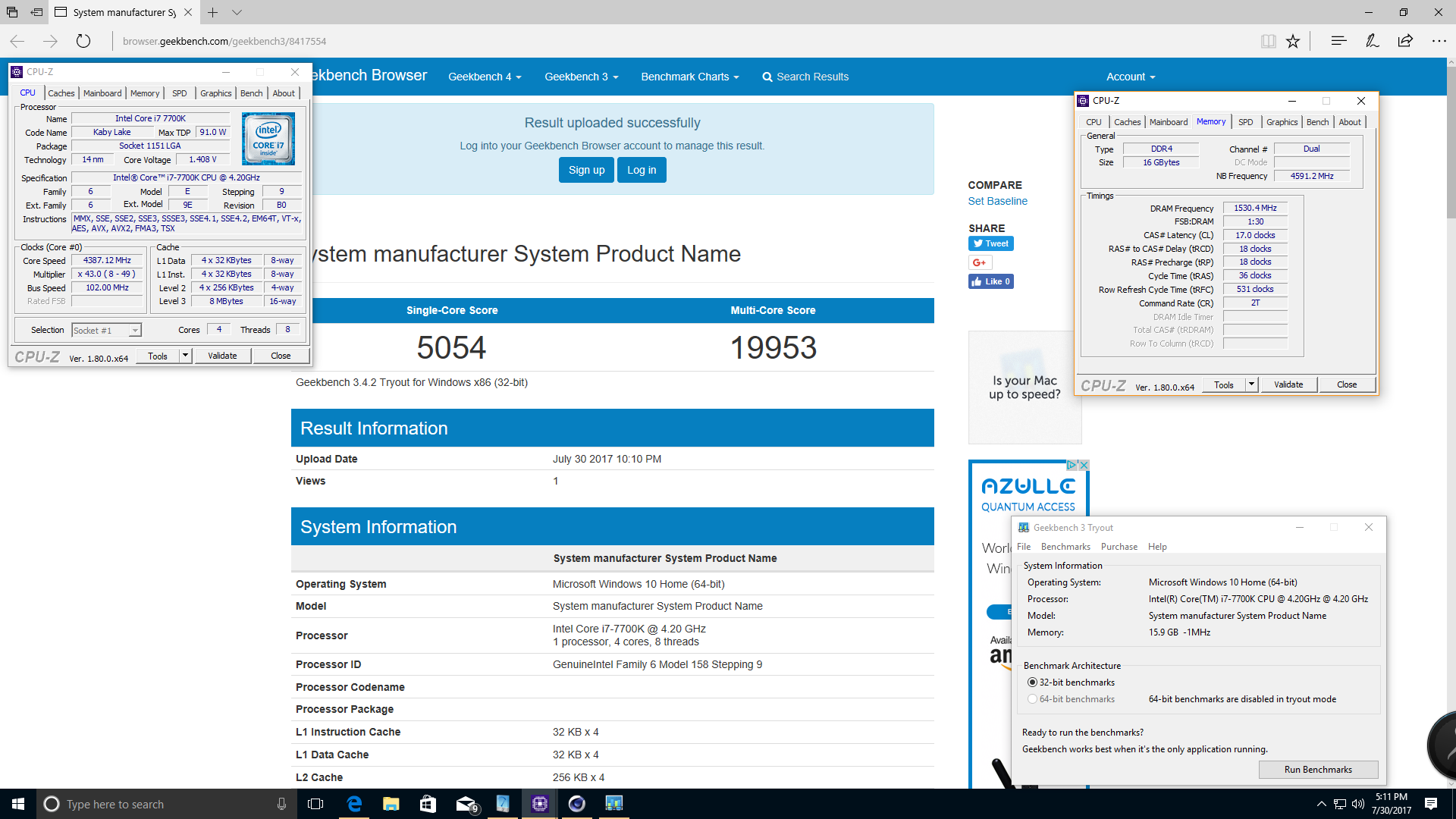1456x819 pixels.
Task: Show hidden system tray icons chevron
Action: point(1322,804)
